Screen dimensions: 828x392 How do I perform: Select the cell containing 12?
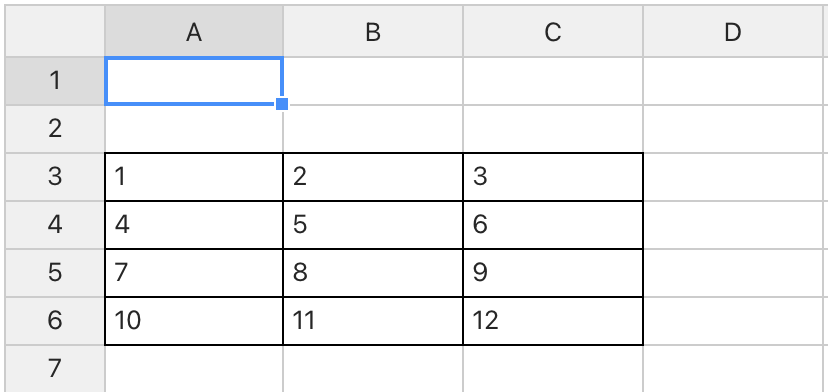point(553,321)
